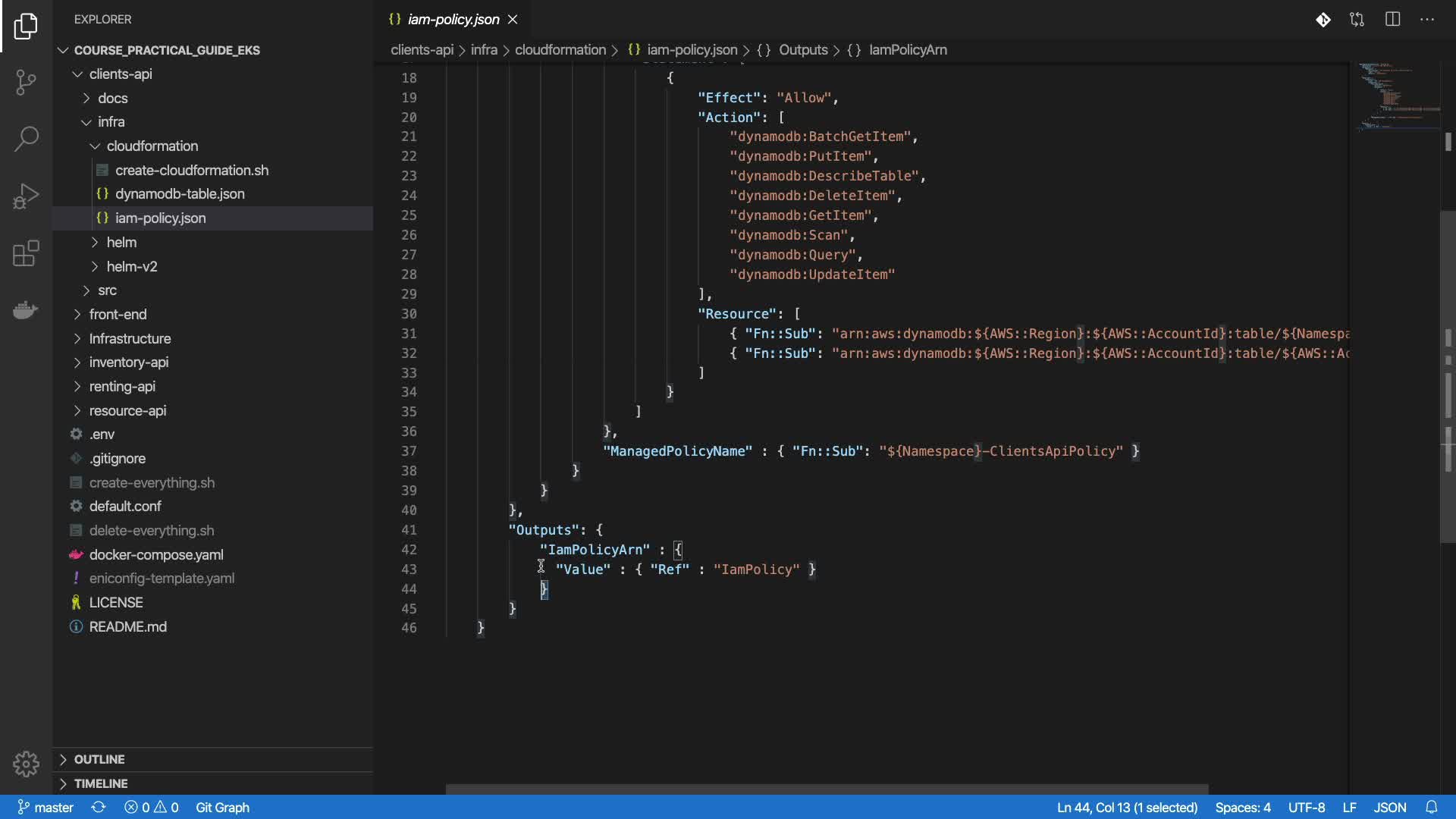
Task: Open the More Actions ellipsis menu
Action: [x=1427, y=20]
